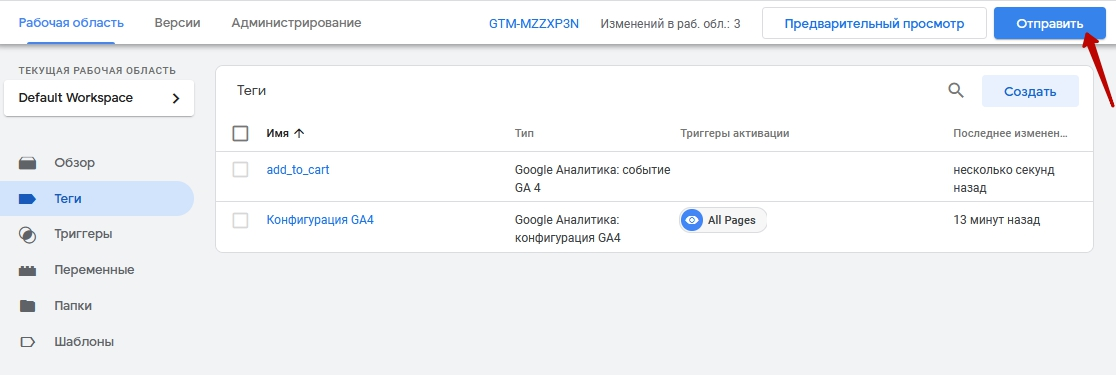Click the sort arrow next to Имя
The width and height of the screenshot is (1116, 375).
299,133
